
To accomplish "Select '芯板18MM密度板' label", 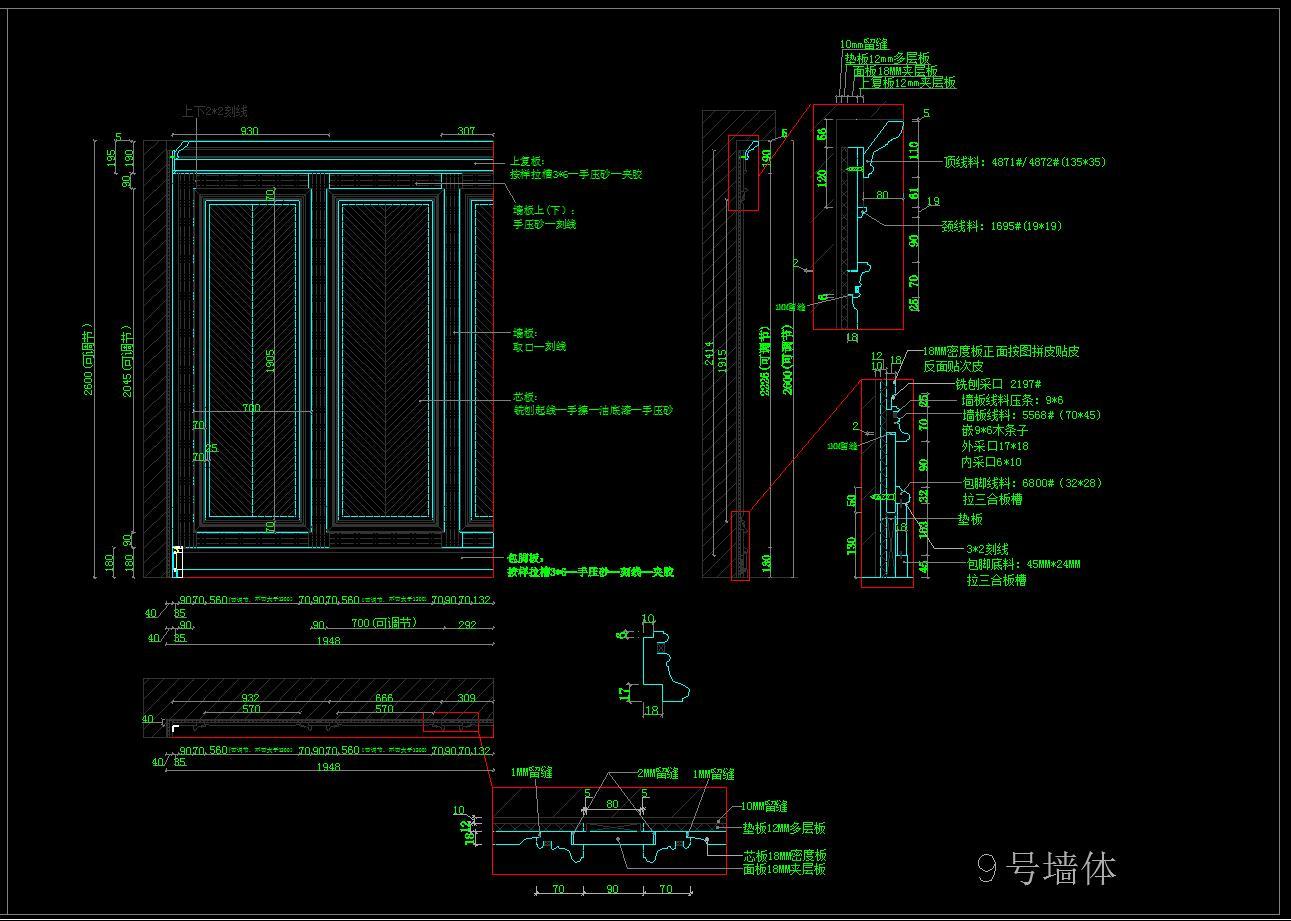I will [785, 856].
